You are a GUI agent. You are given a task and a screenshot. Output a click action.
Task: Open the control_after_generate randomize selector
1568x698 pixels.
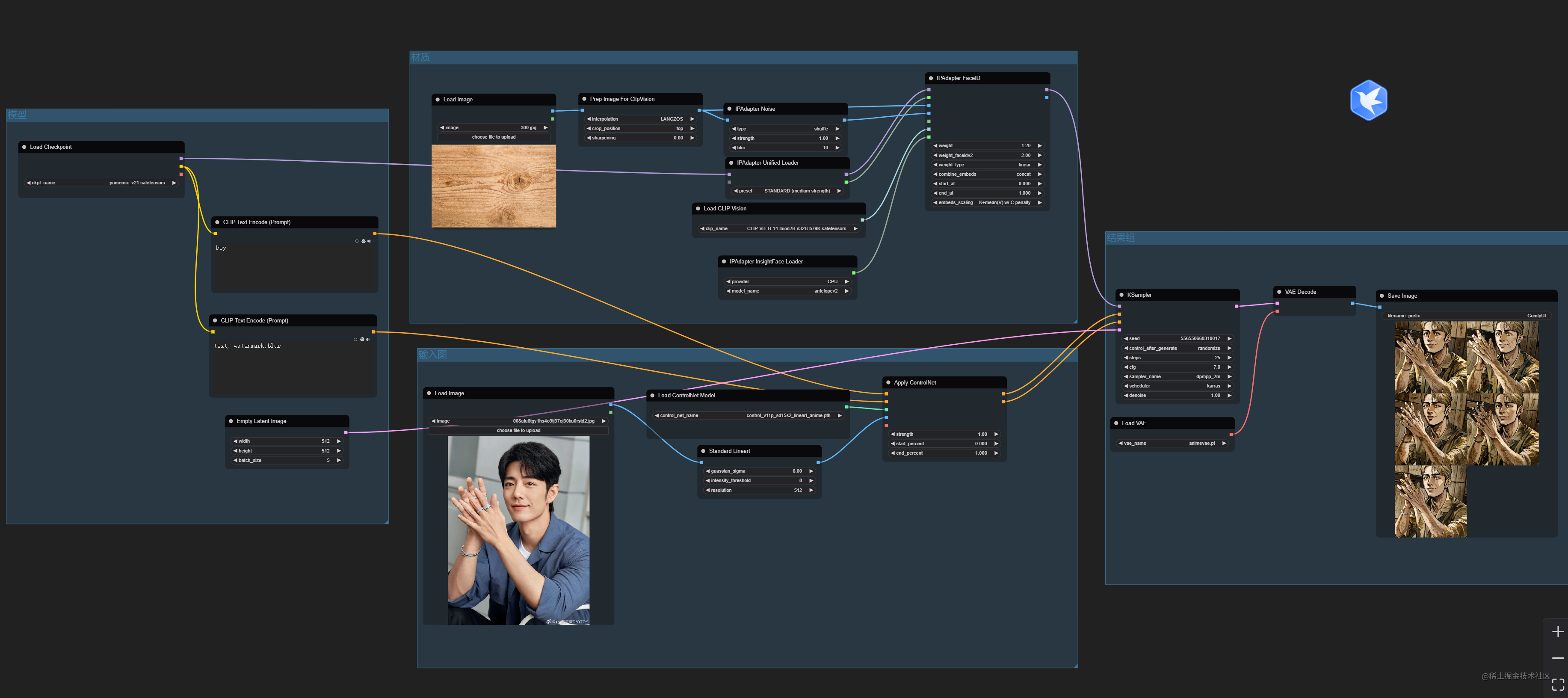pos(1177,348)
